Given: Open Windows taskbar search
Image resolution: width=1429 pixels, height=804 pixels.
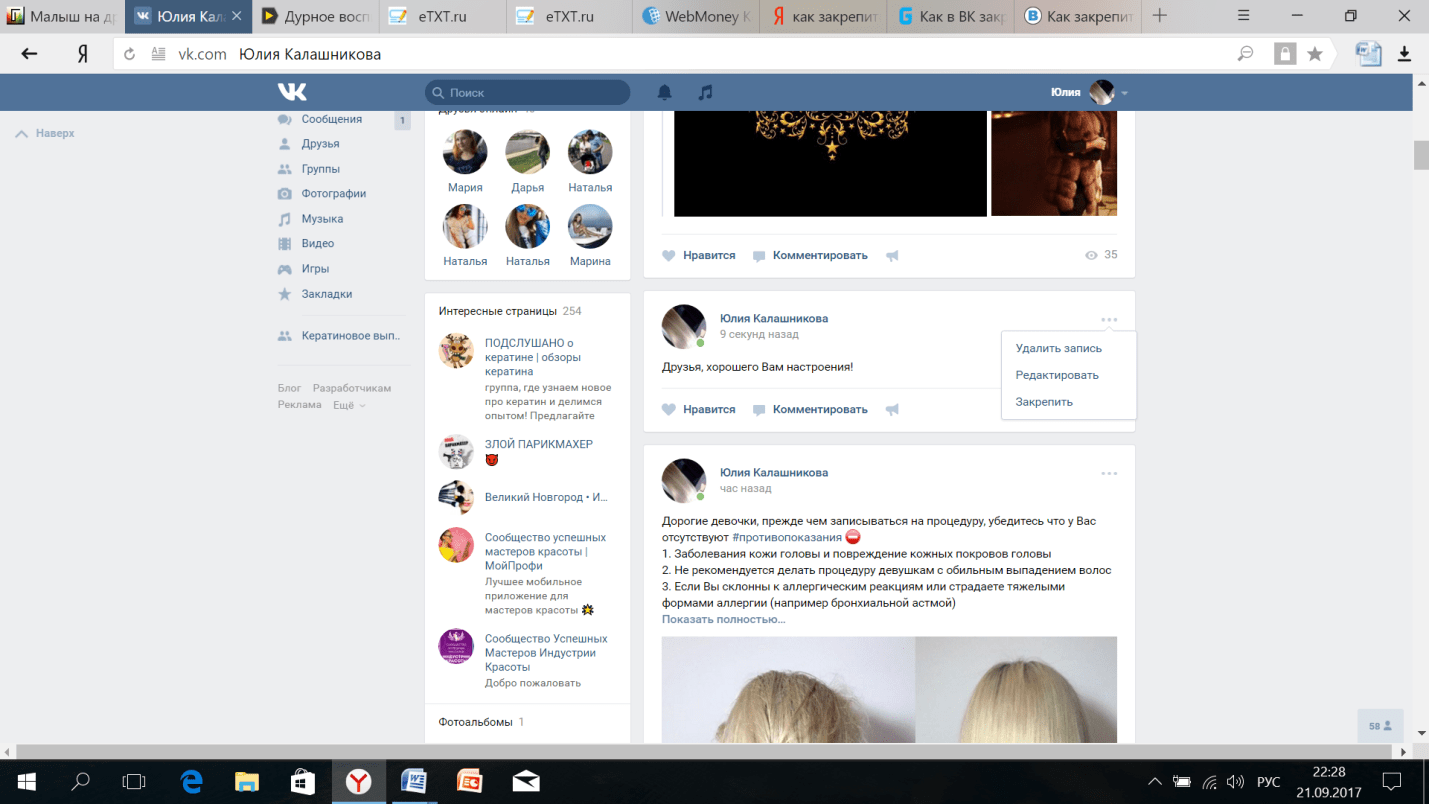Looking at the screenshot, I should [x=81, y=781].
